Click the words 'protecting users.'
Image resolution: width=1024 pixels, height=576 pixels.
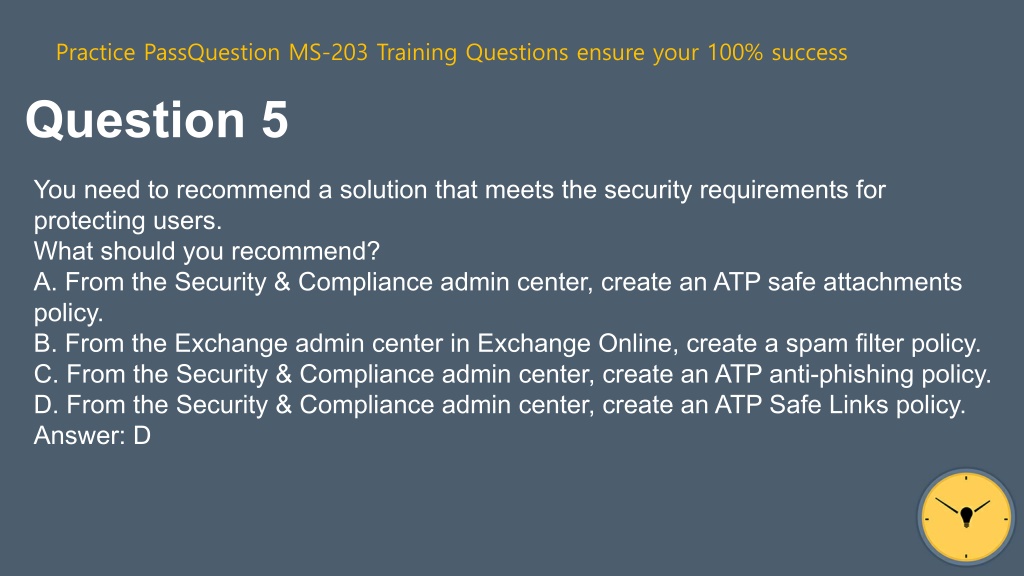tap(128, 221)
